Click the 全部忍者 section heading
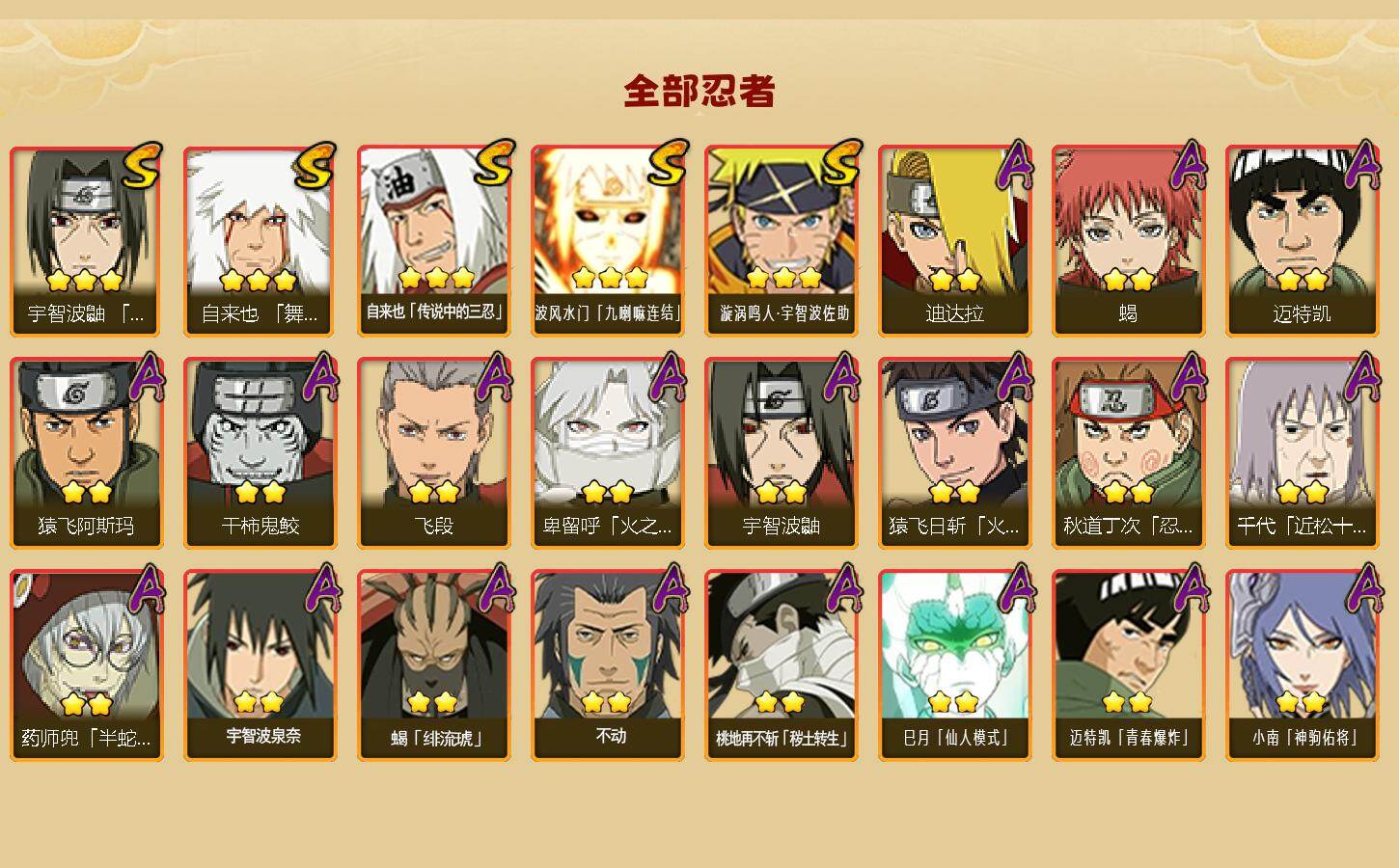 tap(699, 91)
